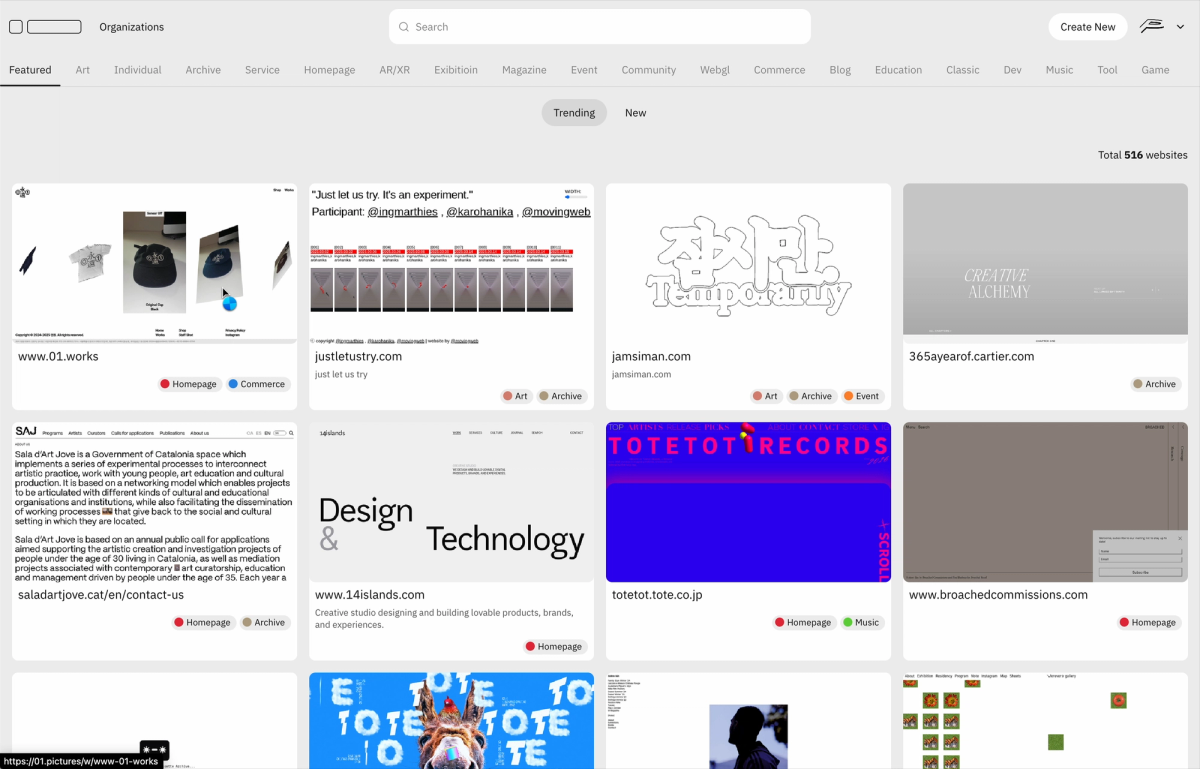Click the 01 logo in top-left
1200x769 pixels.
[x=45, y=27]
